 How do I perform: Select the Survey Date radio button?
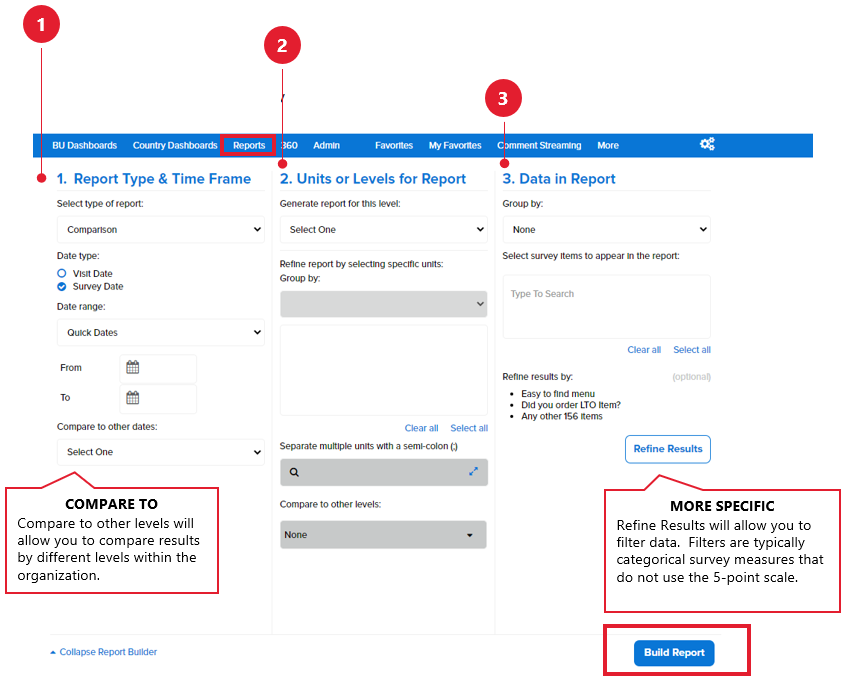[62, 286]
